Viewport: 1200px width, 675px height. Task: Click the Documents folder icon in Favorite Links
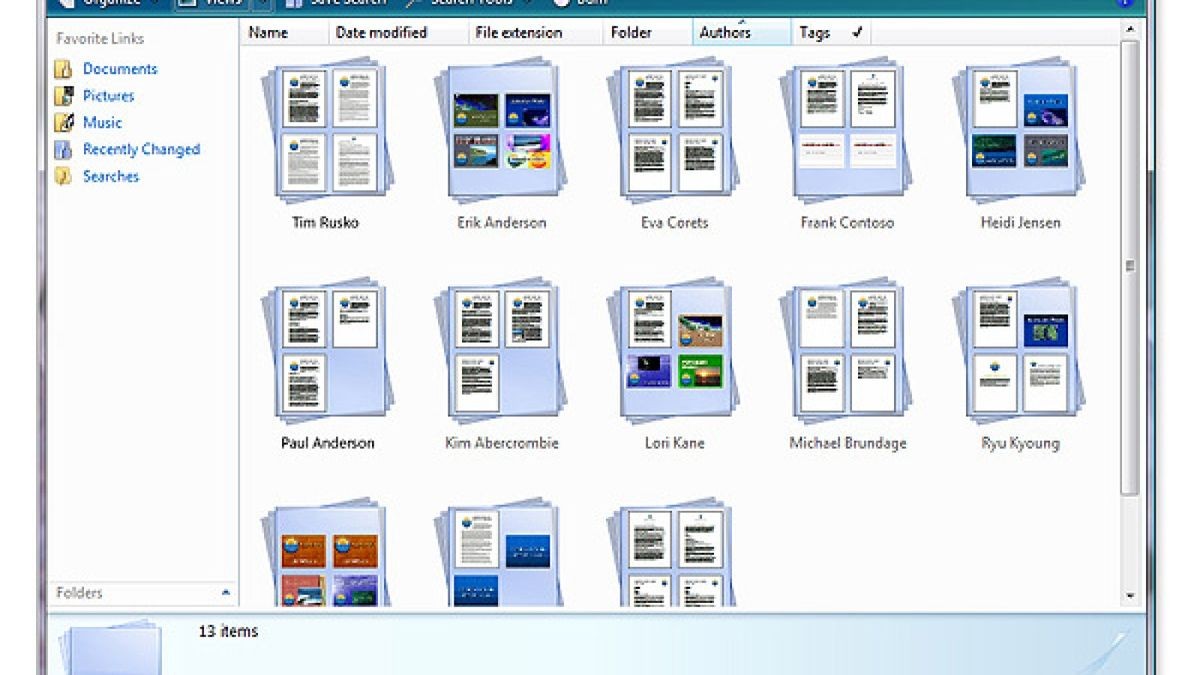coord(64,69)
